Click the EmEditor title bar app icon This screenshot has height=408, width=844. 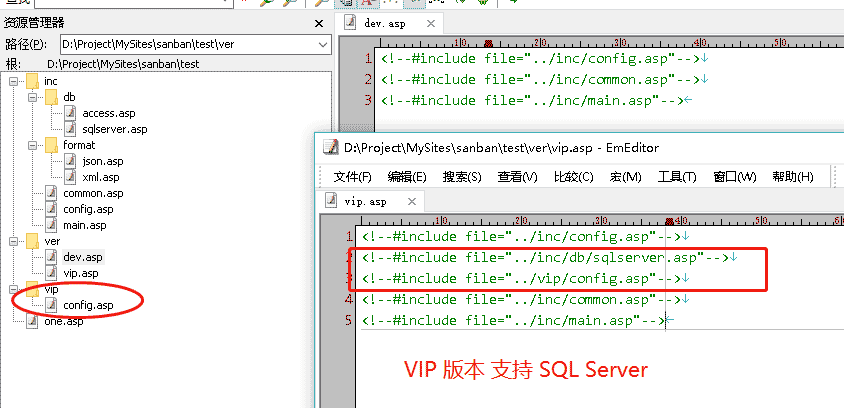click(x=329, y=149)
